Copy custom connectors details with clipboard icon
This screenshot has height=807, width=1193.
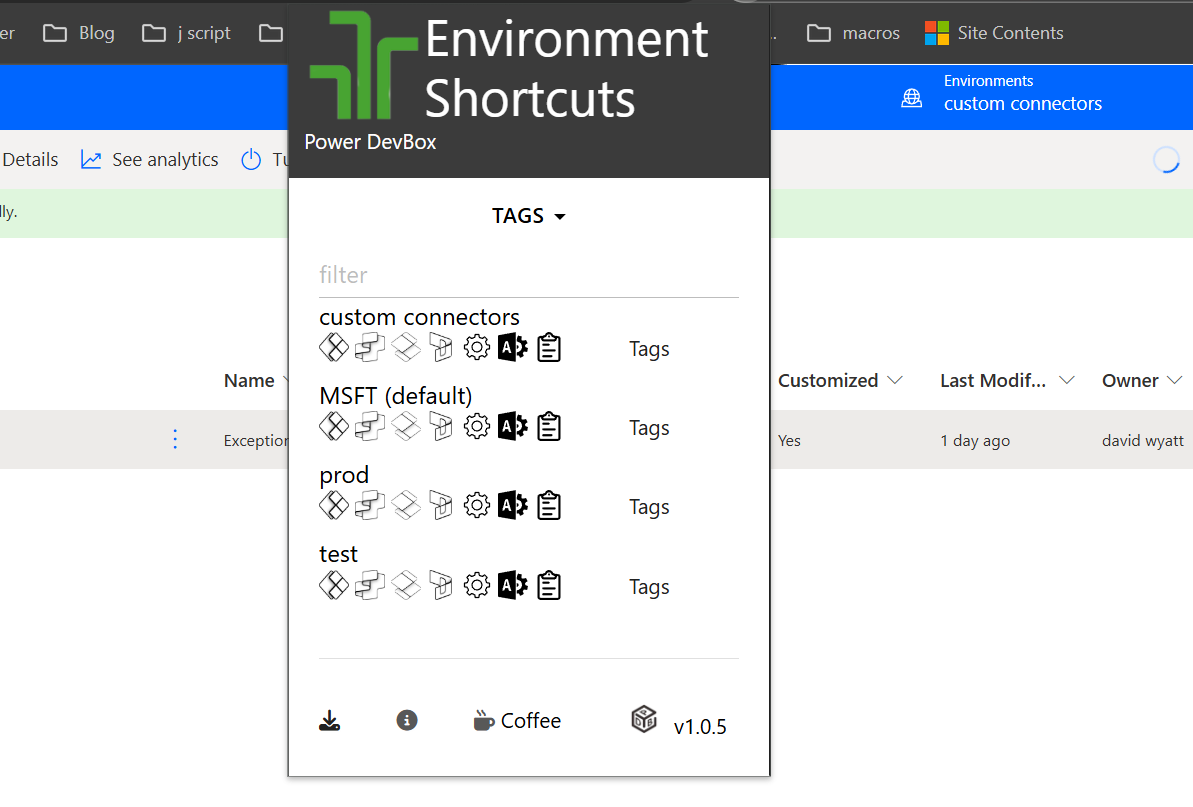click(549, 348)
